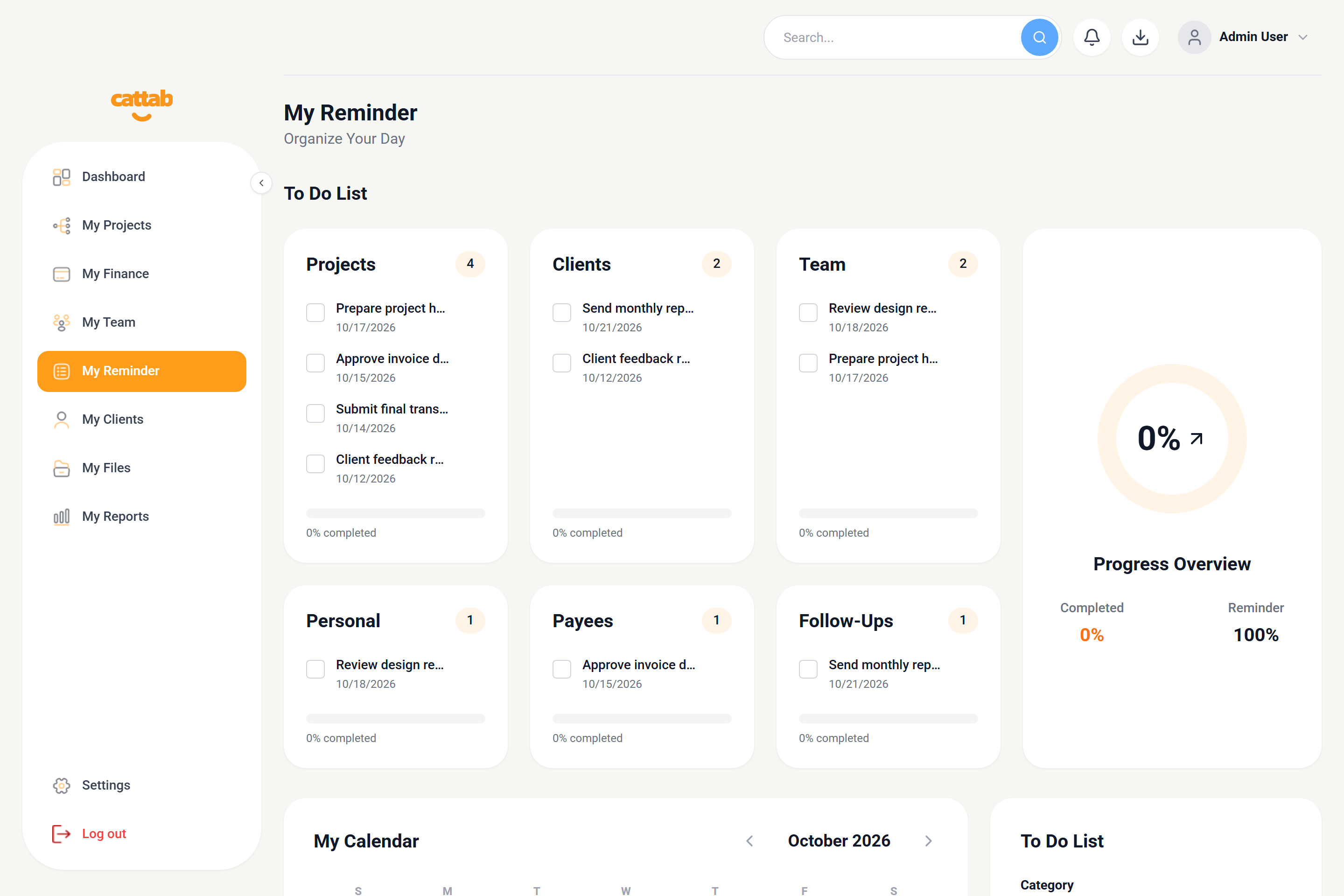Click the October 2026 month label
The width and height of the screenshot is (1344, 896).
pos(839,841)
